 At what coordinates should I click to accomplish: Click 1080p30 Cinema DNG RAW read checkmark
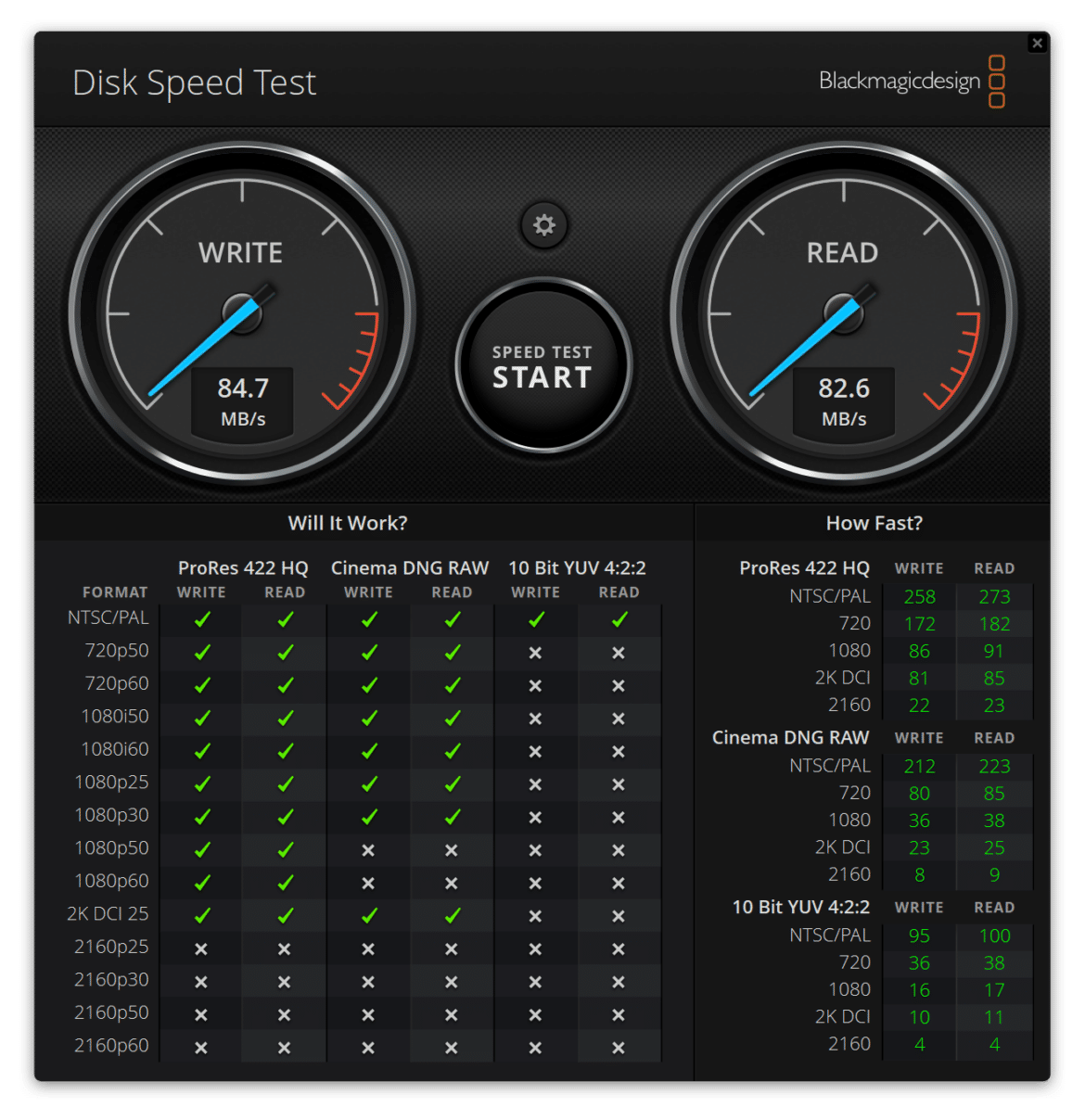coord(453,817)
